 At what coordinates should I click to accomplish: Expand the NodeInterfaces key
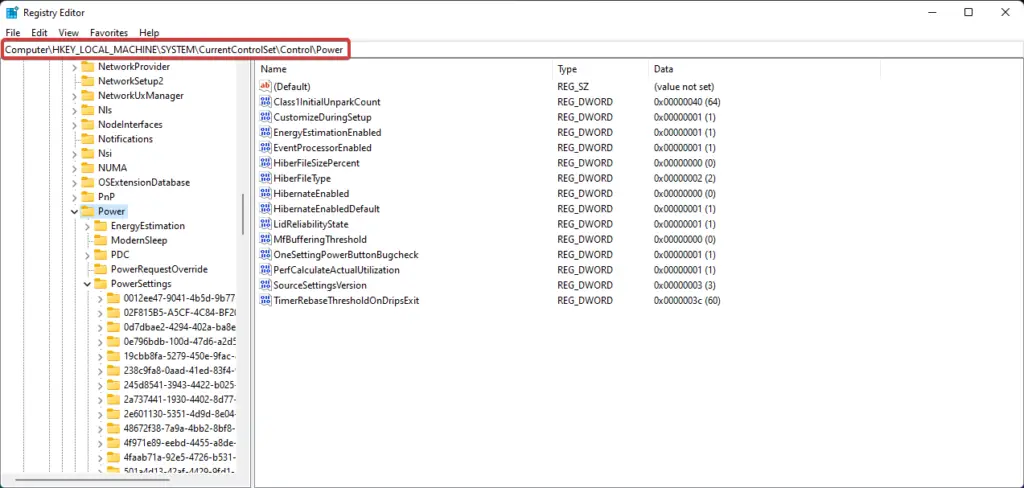74,125
